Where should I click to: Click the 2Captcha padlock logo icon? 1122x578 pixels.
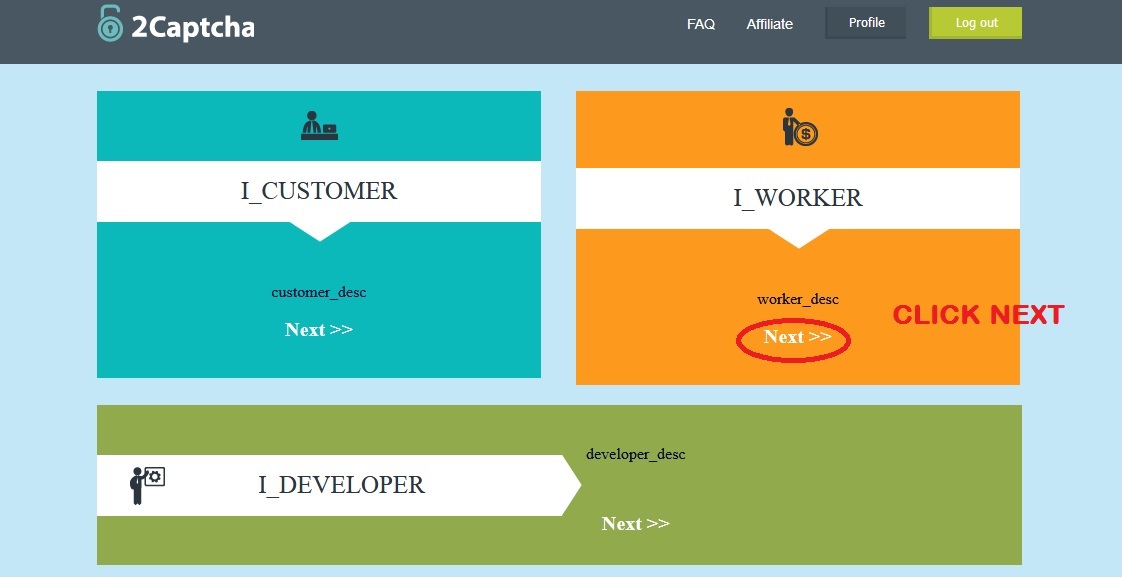click(110, 24)
